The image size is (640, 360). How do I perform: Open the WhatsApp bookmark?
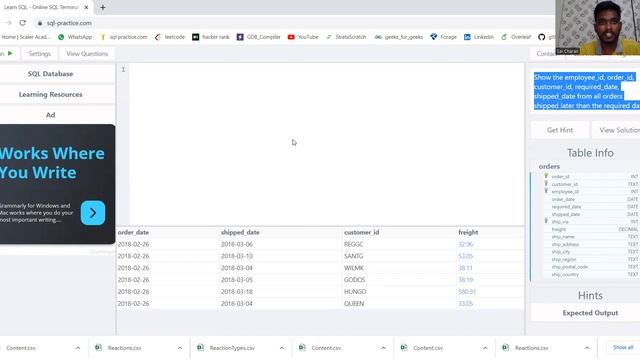pyautogui.click(x=75, y=37)
